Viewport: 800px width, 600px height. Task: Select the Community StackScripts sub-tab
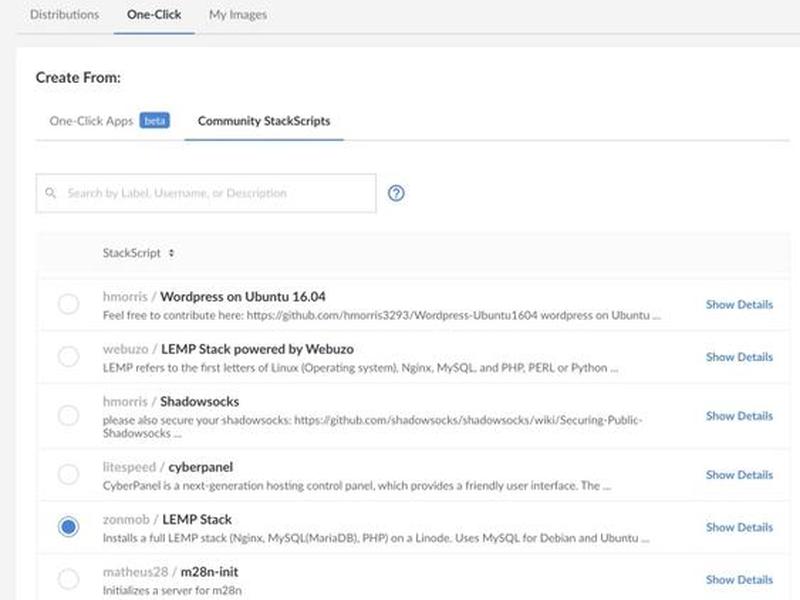pyautogui.click(x=264, y=121)
